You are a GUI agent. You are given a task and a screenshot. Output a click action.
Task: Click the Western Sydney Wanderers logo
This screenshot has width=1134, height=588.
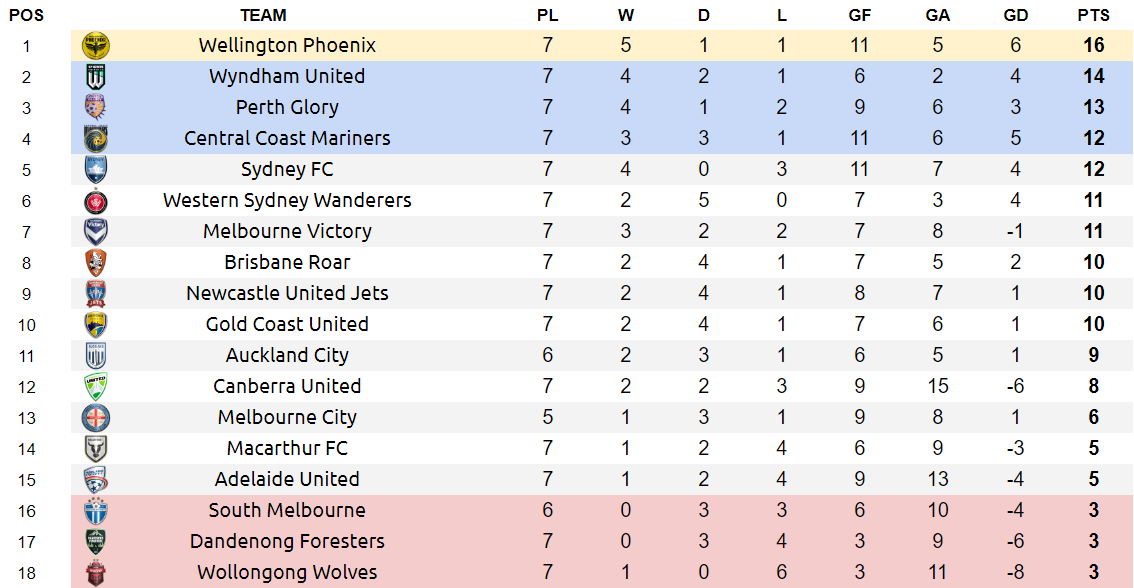pos(96,201)
